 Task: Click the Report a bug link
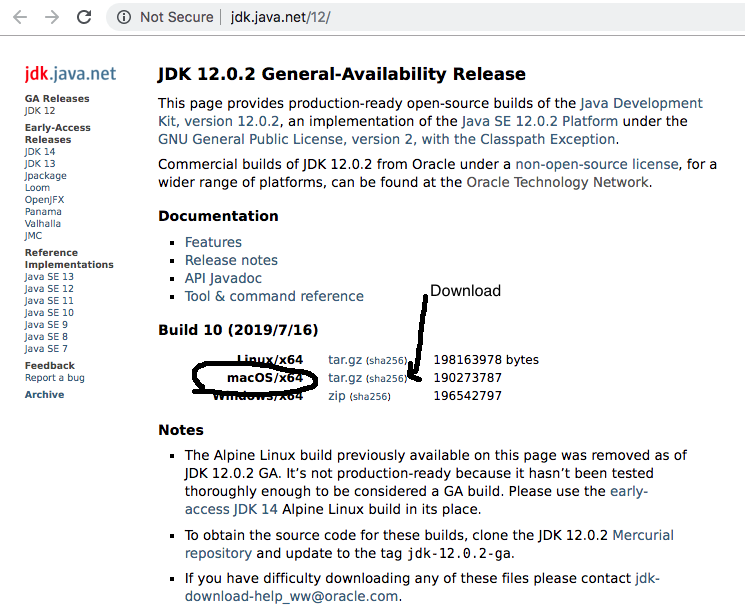[55, 378]
